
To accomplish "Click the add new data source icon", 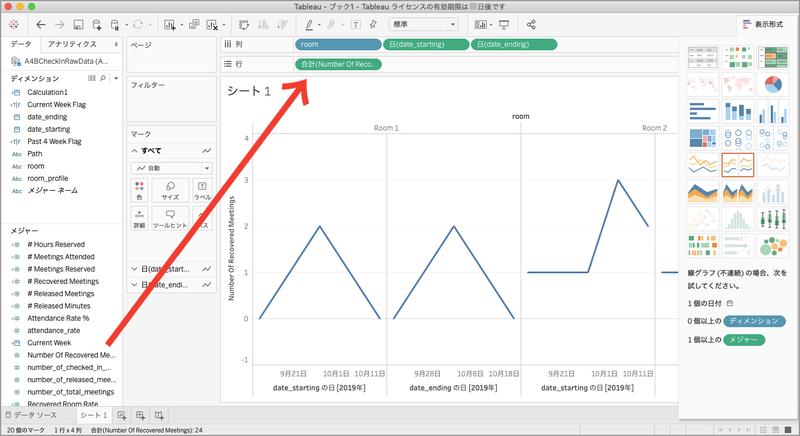I will click(96, 24).
